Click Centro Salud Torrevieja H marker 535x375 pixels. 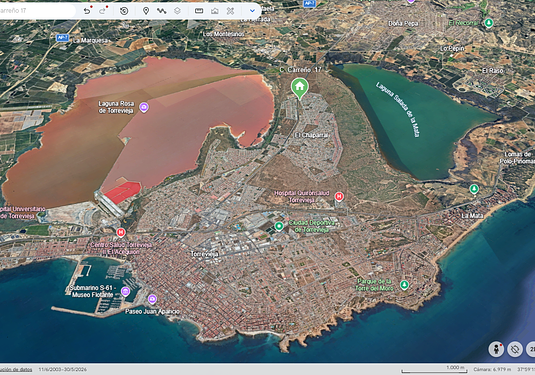[120, 233]
